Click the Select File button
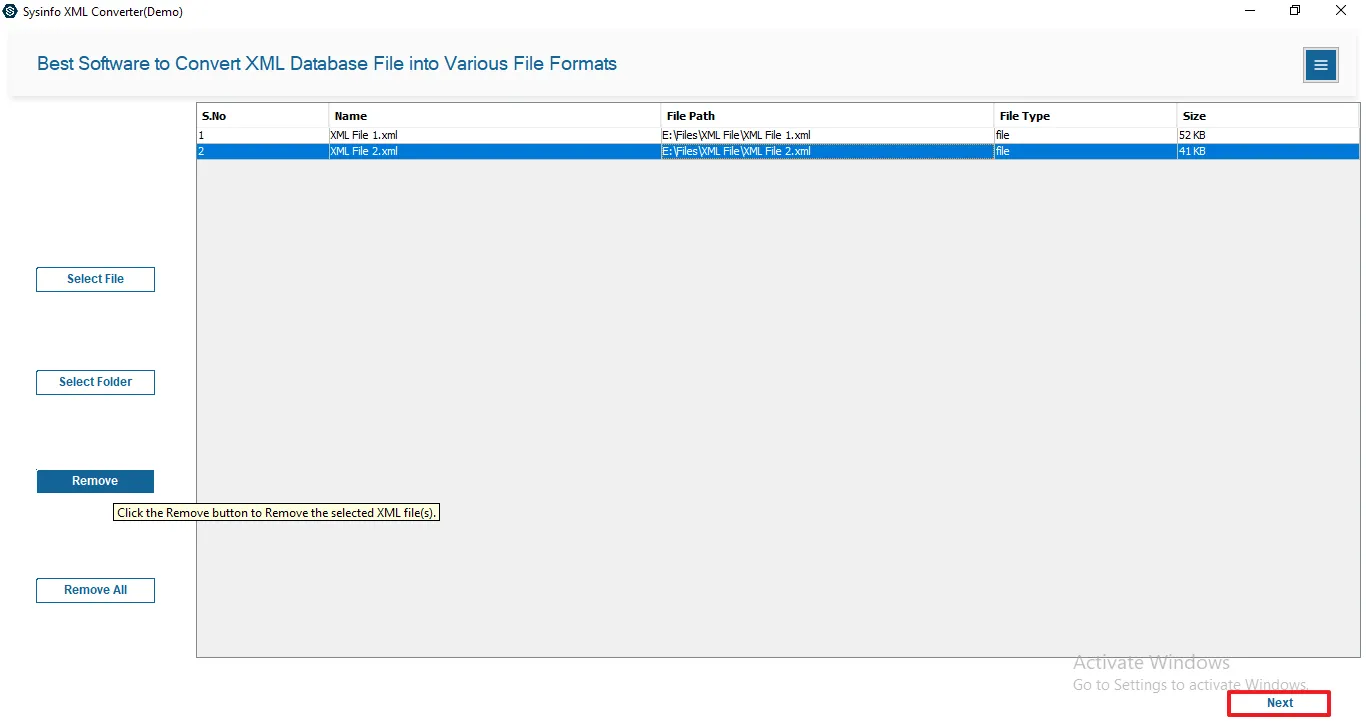Image resolution: width=1366 pixels, height=728 pixels. 95,279
